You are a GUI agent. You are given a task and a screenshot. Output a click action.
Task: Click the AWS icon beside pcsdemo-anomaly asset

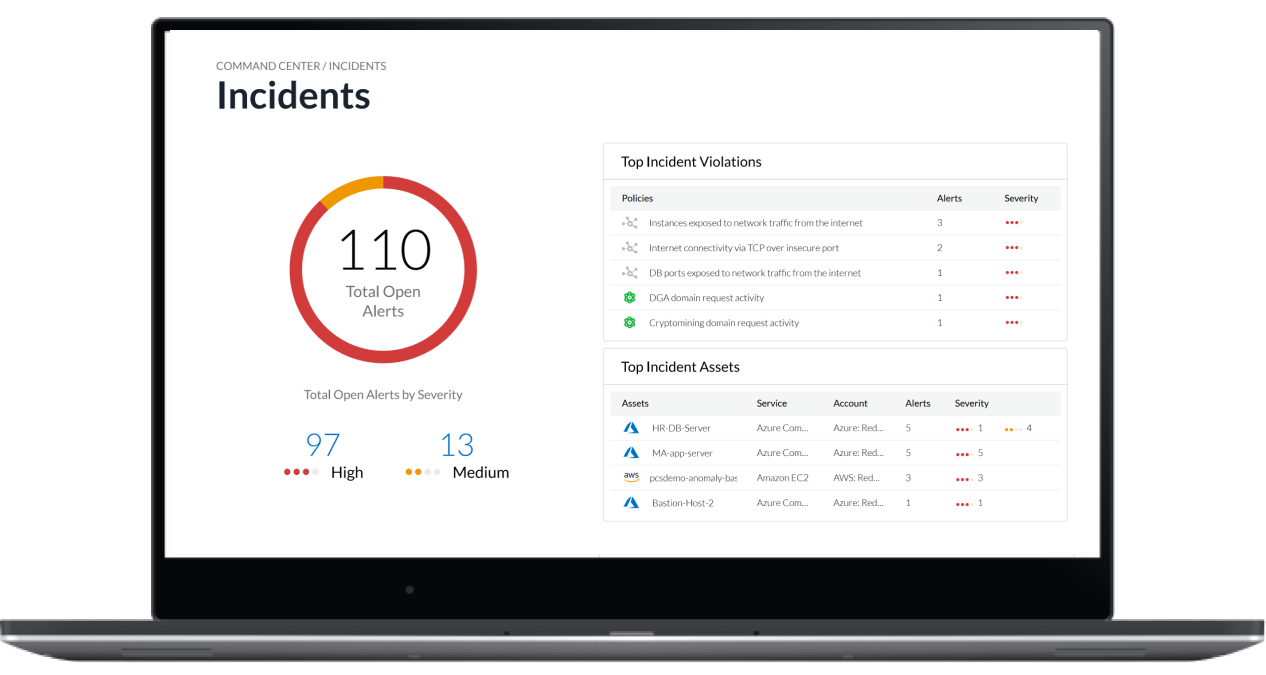point(631,478)
